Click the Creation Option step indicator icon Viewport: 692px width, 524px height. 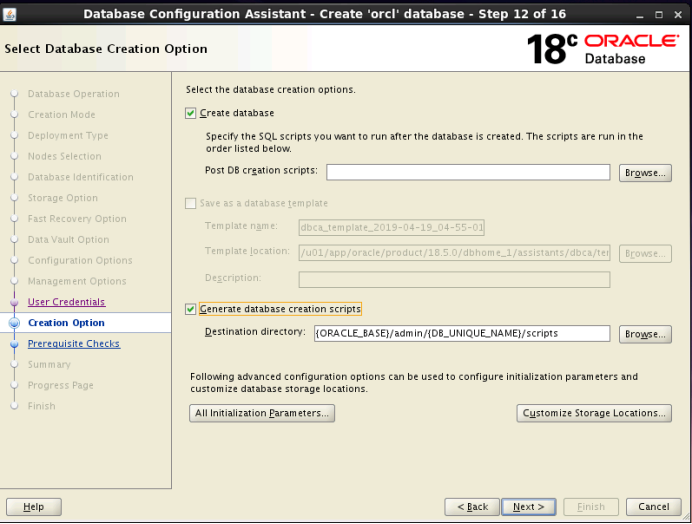tap(14, 323)
